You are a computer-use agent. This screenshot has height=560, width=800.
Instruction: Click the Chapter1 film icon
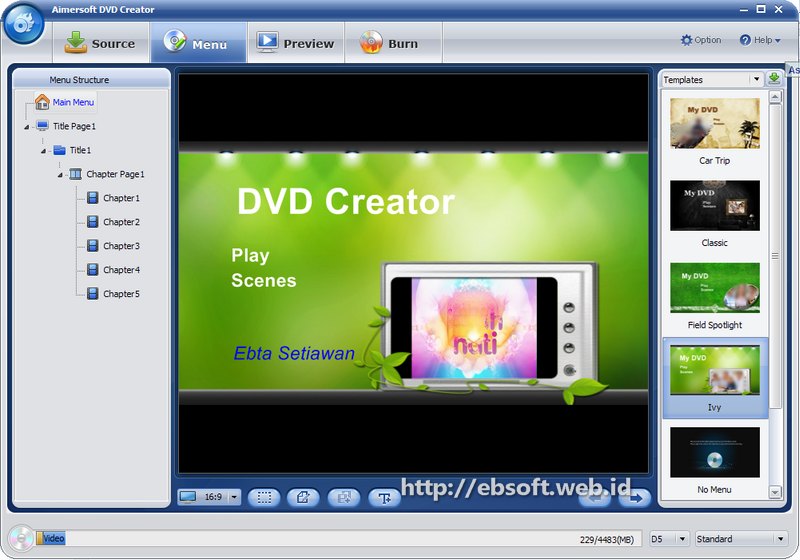click(x=92, y=198)
